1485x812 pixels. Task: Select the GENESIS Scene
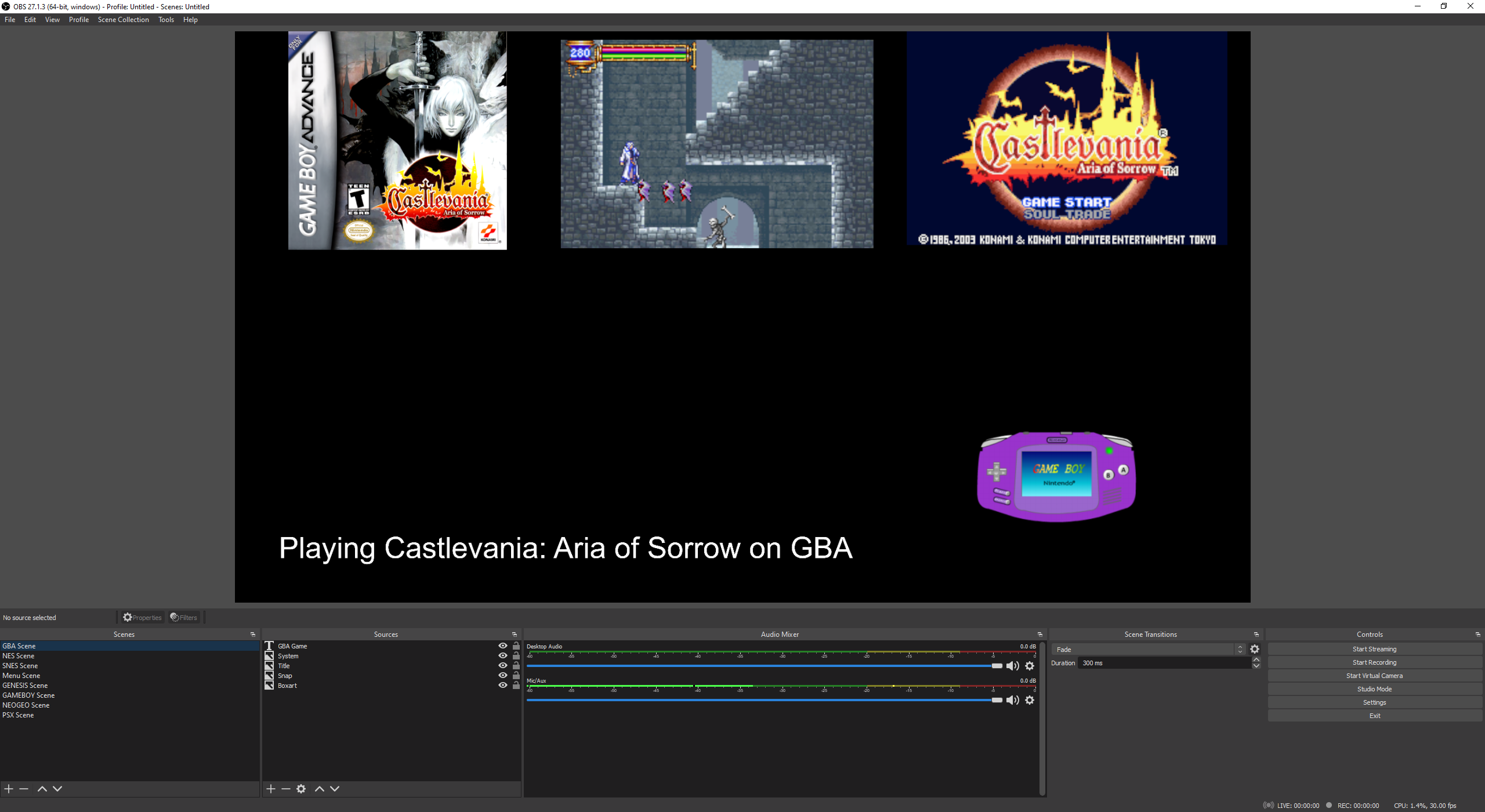pos(129,686)
